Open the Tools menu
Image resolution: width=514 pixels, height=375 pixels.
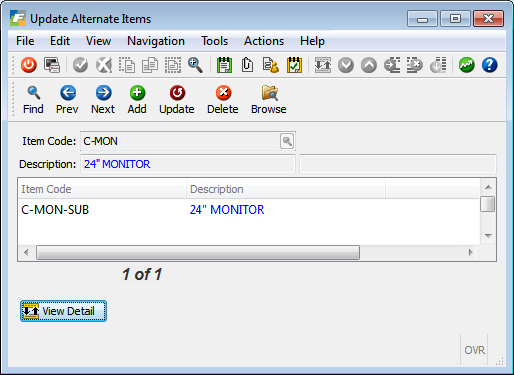click(215, 41)
